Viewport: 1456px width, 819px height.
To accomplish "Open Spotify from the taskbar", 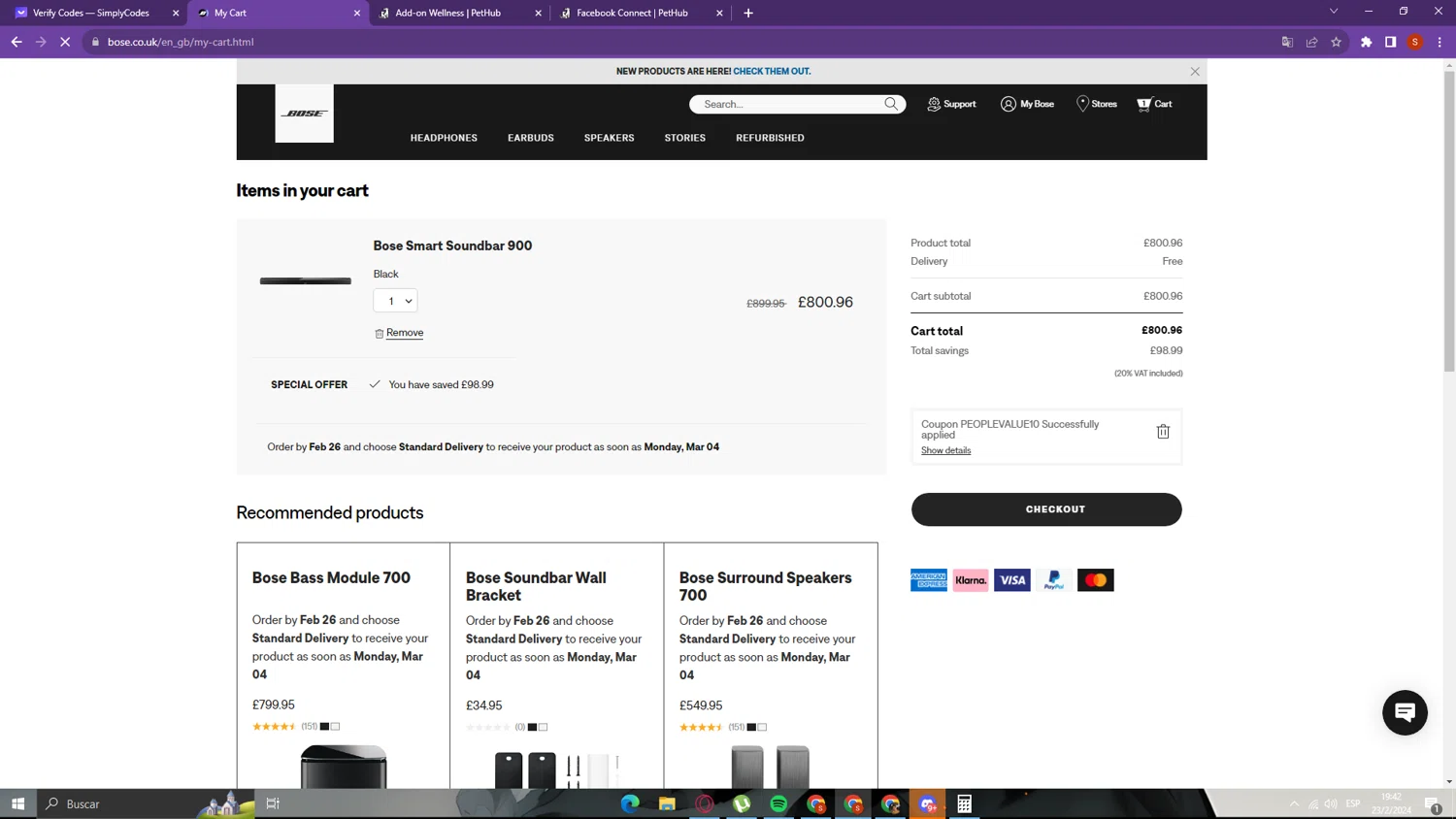I will (778, 803).
